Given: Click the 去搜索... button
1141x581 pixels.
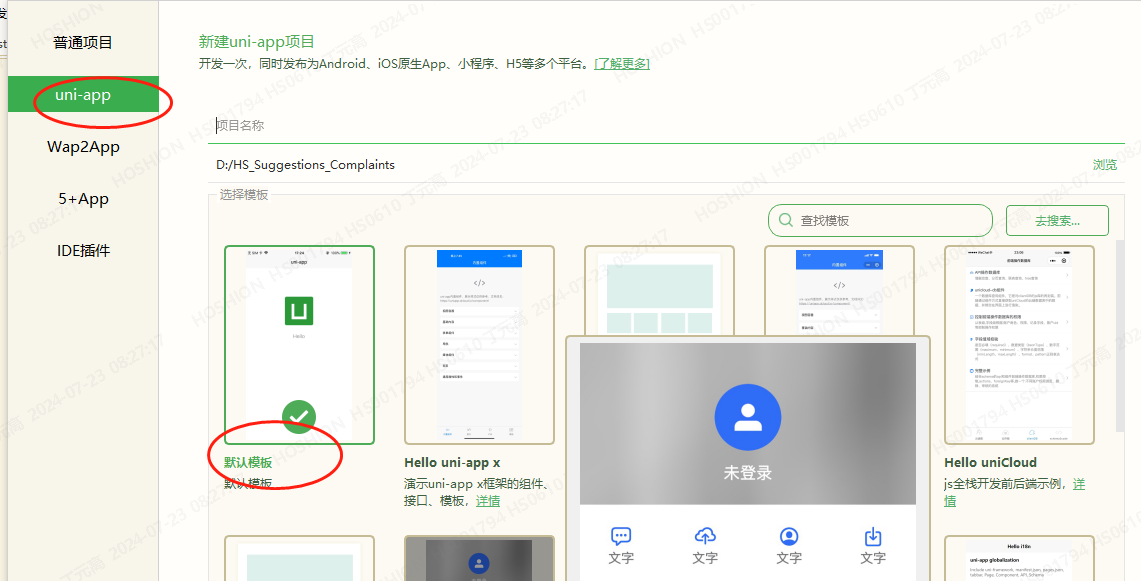Looking at the screenshot, I should point(1057,221).
